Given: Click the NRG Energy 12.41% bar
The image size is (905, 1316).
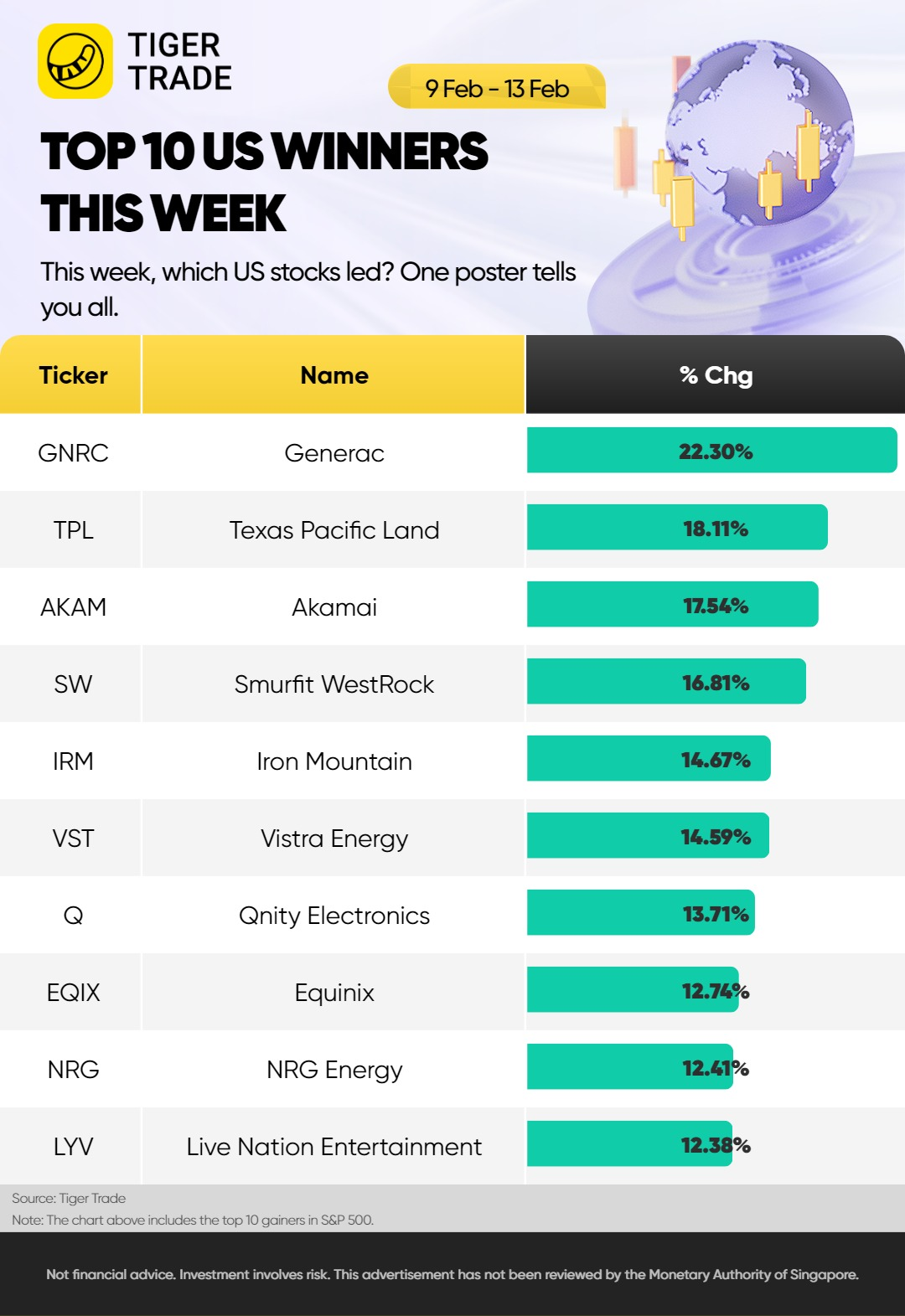Looking at the screenshot, I should coord(630,1067).
